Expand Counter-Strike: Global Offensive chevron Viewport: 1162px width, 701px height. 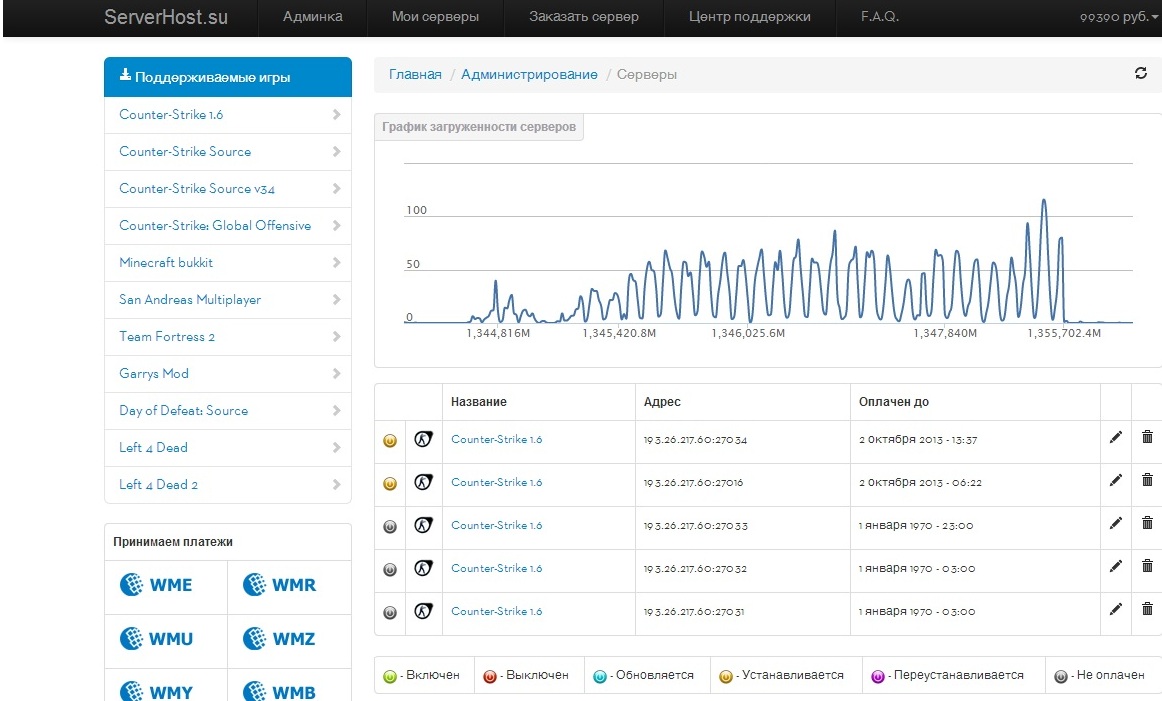point(336,225)
